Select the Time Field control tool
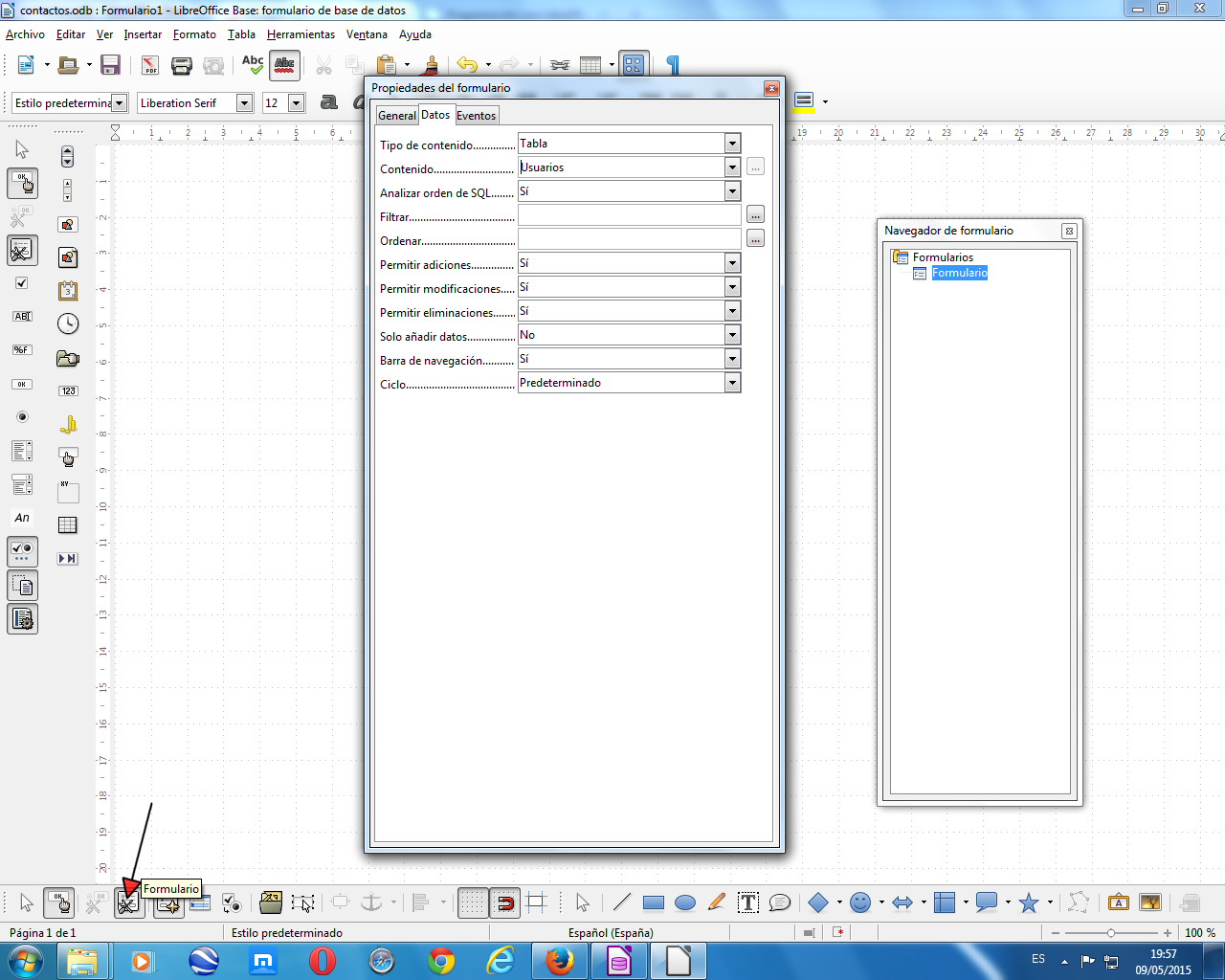The image size is (1225, 980). [x=67, y=324]
